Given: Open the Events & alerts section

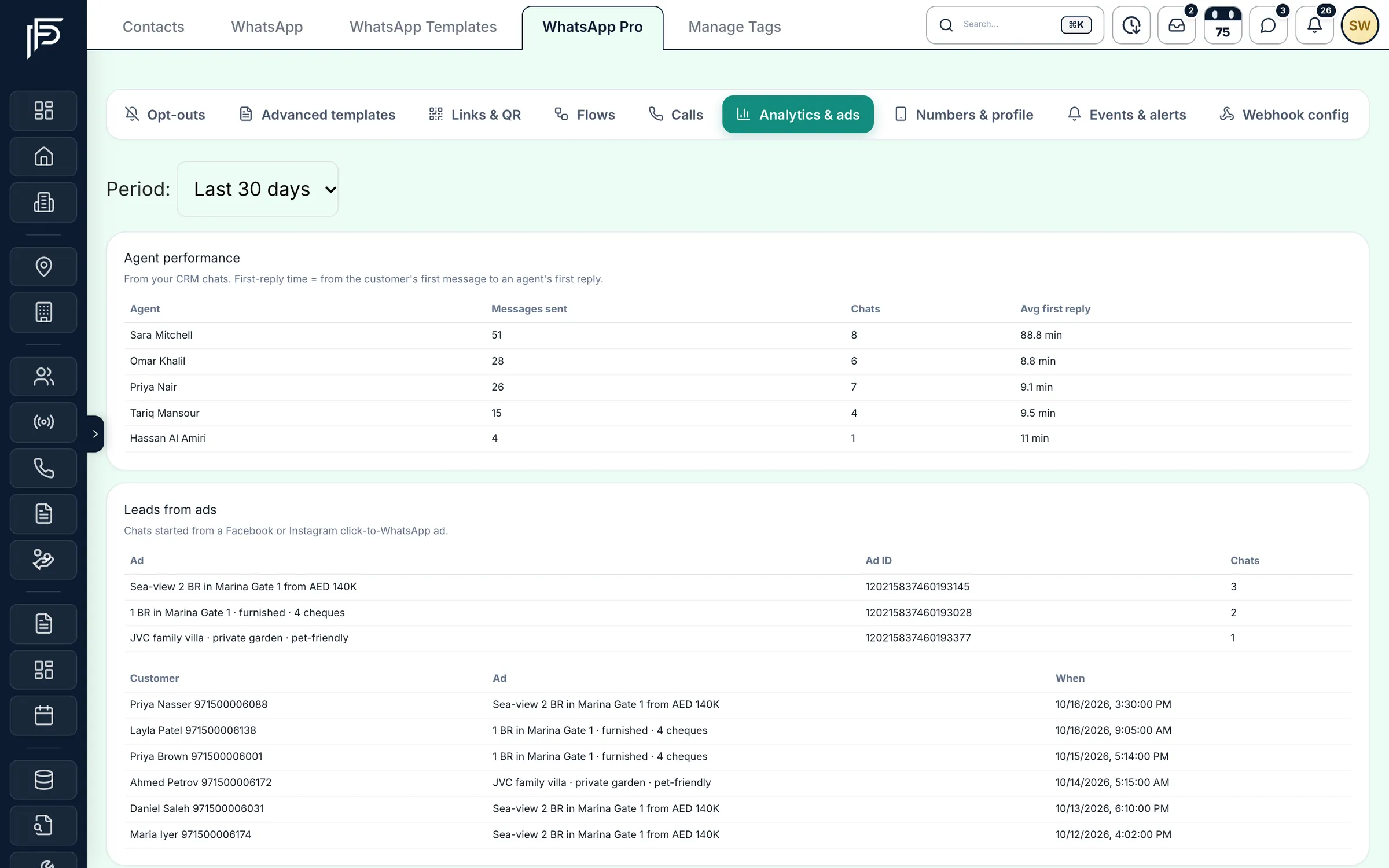Looking at the screenshot, I should 1126,115.
